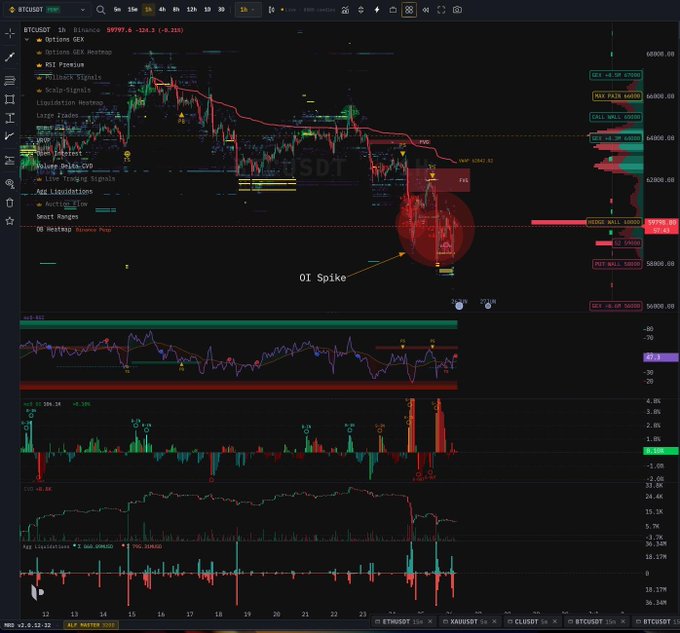Enter fullscreen mode with the expand icon

pyautogui.click(x=441, y=10)
